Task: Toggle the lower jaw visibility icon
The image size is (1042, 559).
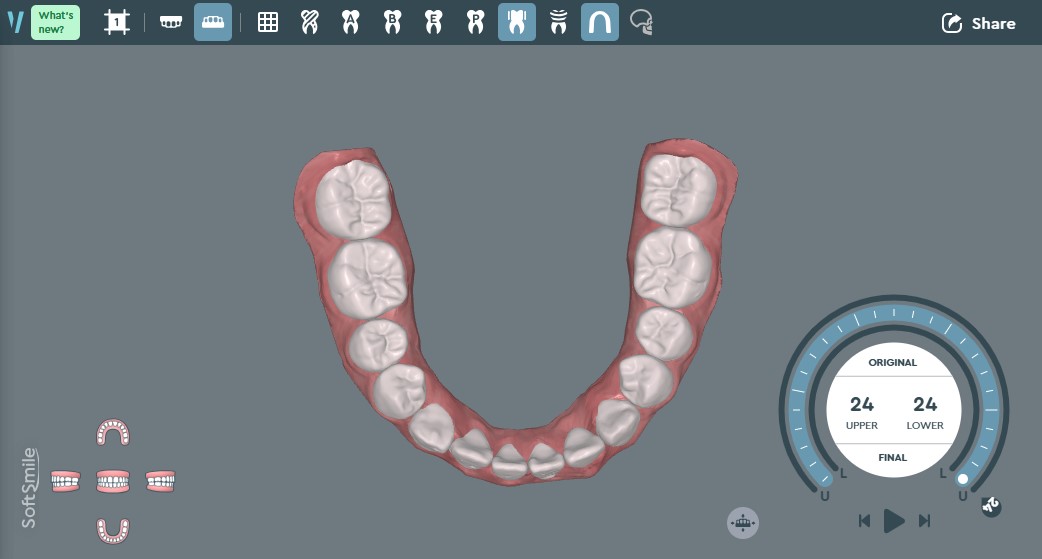Action: (x=213, y=22)
